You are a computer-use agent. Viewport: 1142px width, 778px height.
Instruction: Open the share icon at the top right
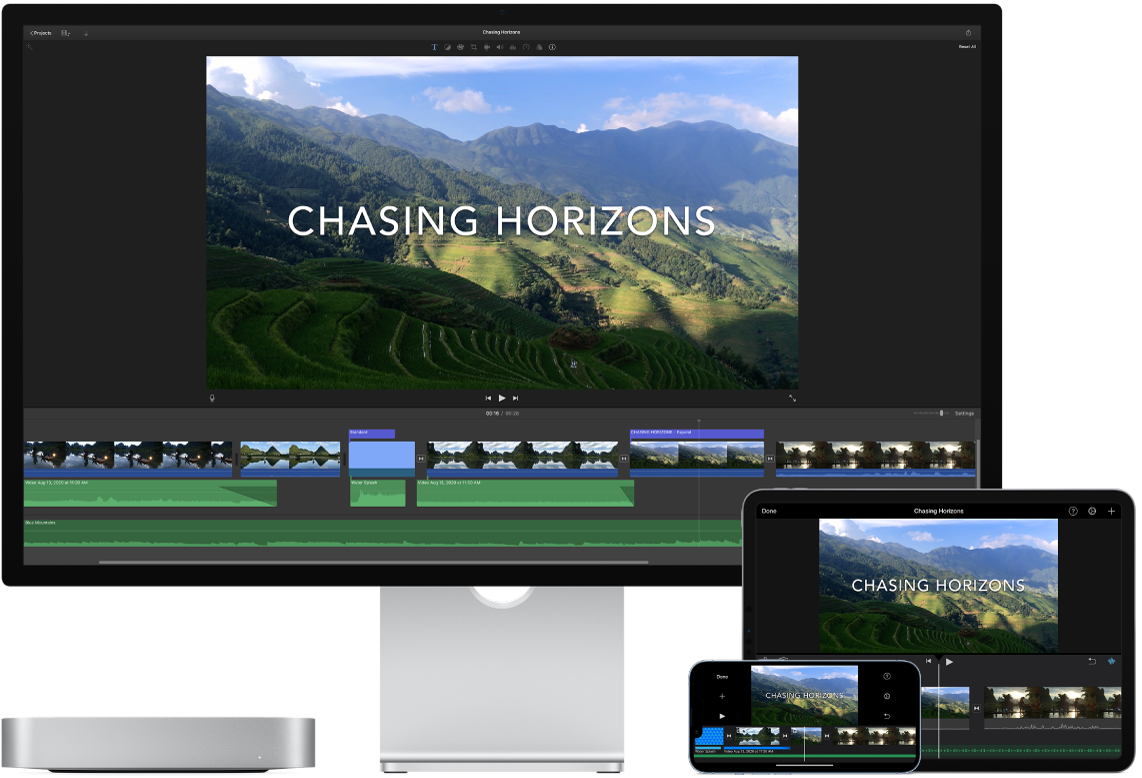(969, 32)
